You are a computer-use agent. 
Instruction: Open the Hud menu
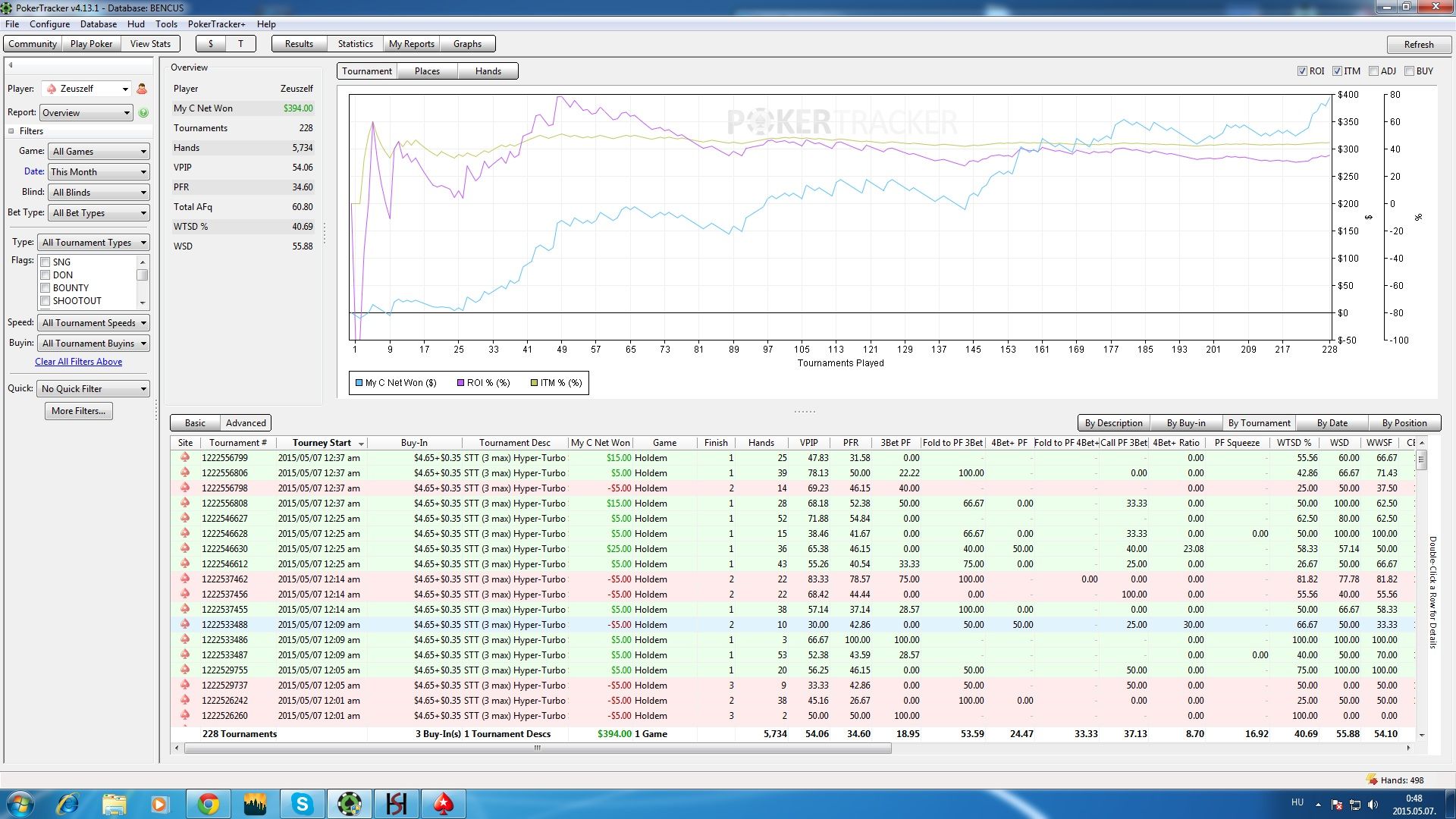click(x=136, y=24)
